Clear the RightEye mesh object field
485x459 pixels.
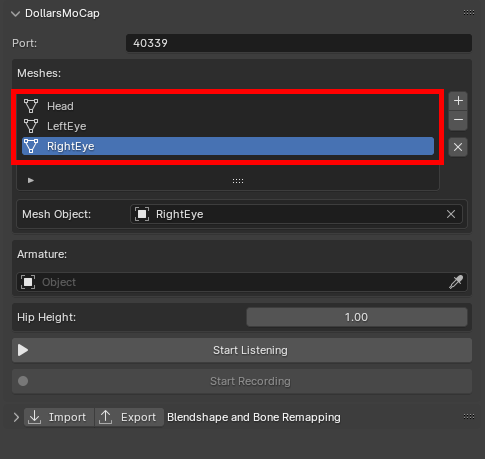pyautogui.click(x=451, y=214)
